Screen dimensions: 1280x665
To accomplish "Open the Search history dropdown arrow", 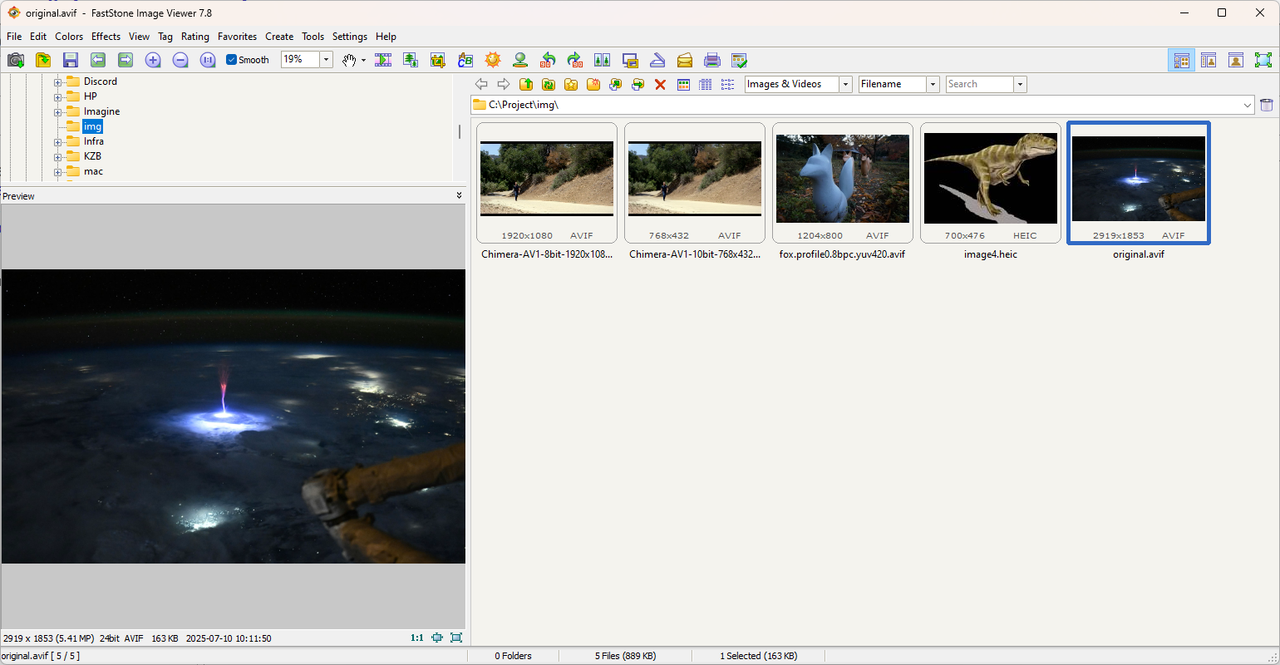I will [1020, 85].
